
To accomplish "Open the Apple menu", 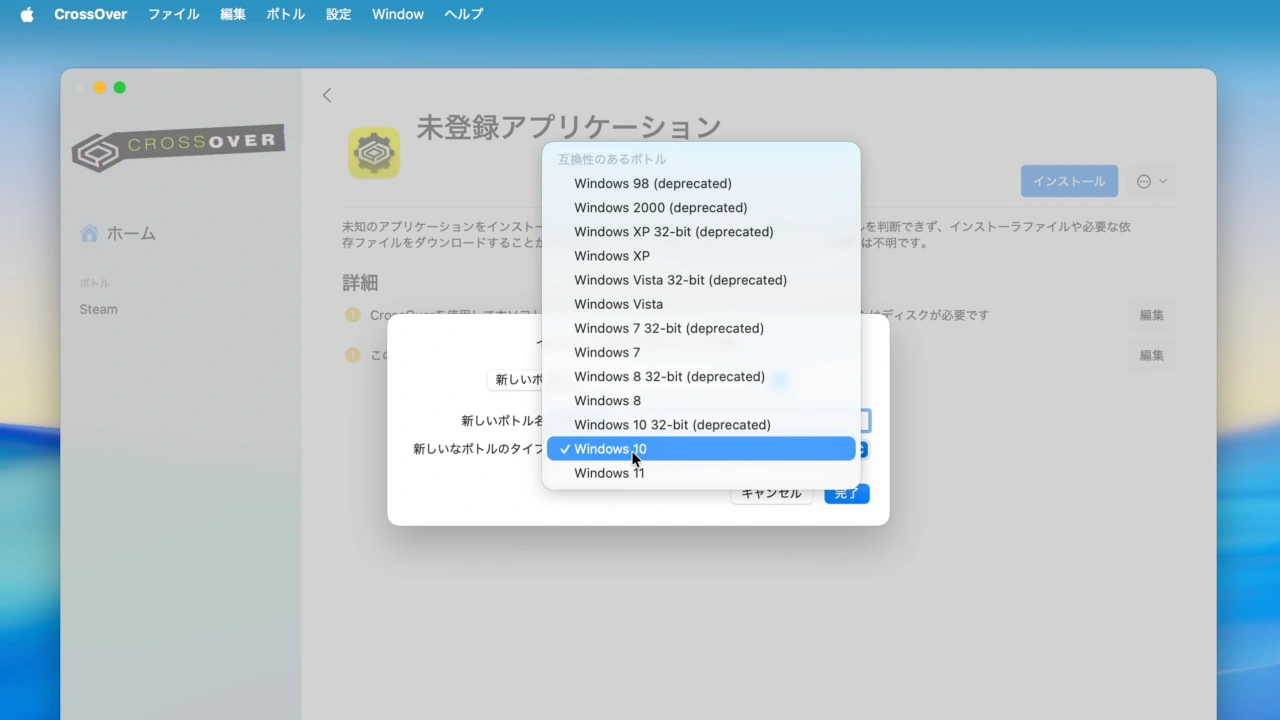I will pos(27,14).
